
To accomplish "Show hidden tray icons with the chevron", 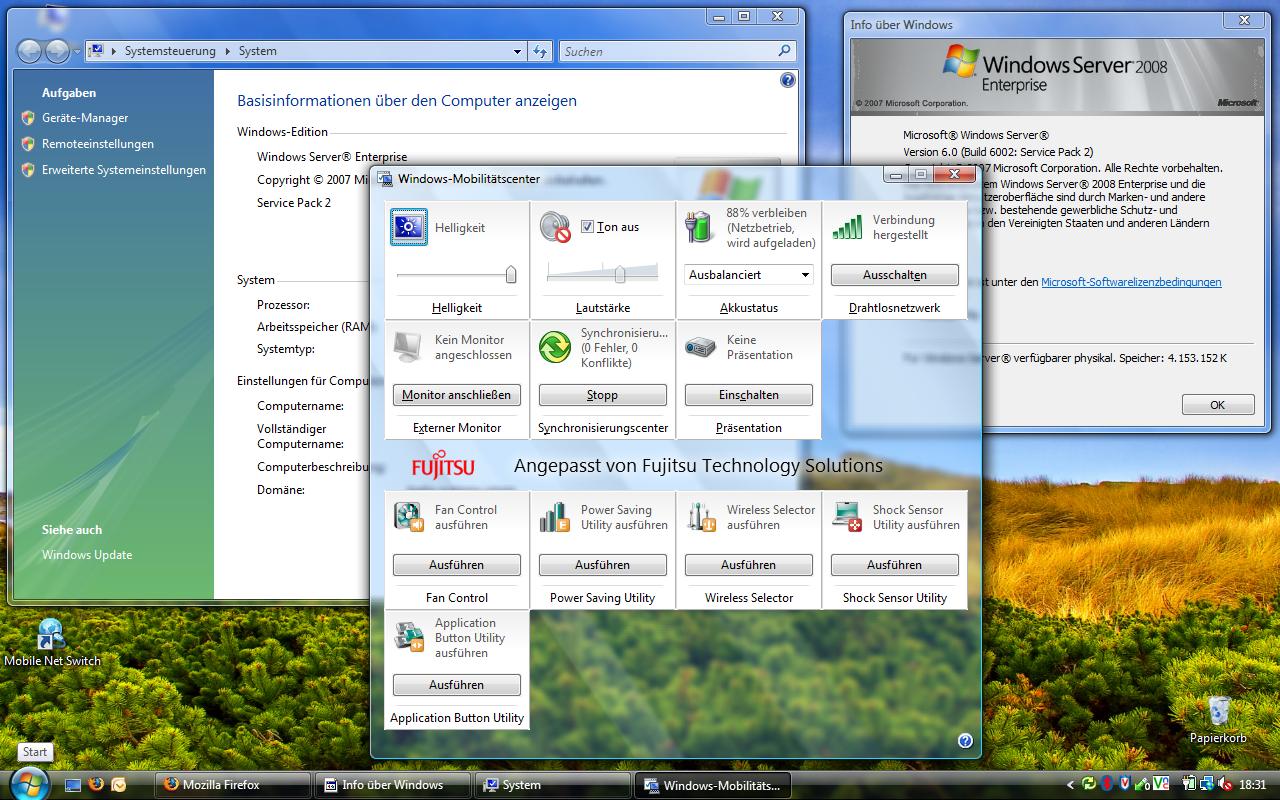I will pyautogui.click(x=1070, y=785).
